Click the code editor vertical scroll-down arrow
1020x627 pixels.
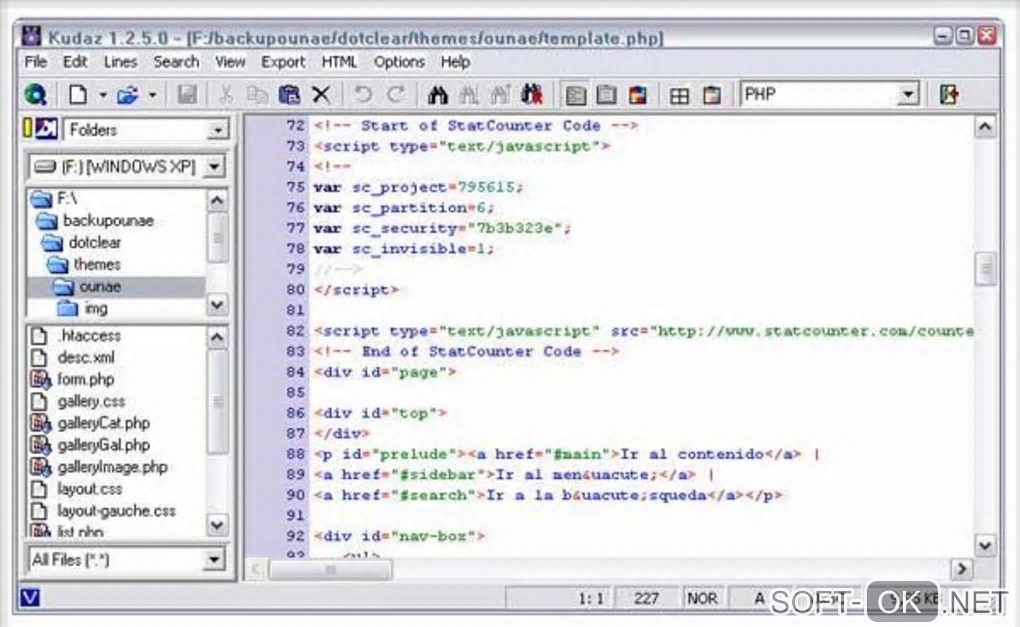(985, 545)
